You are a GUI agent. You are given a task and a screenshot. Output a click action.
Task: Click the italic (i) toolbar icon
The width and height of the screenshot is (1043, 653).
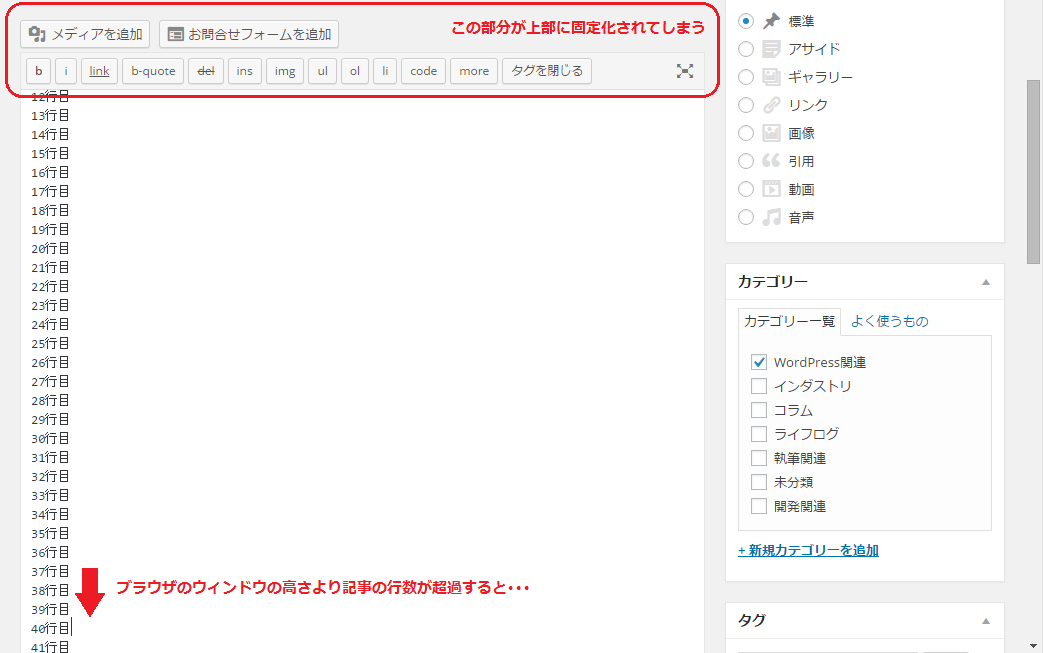65,70
